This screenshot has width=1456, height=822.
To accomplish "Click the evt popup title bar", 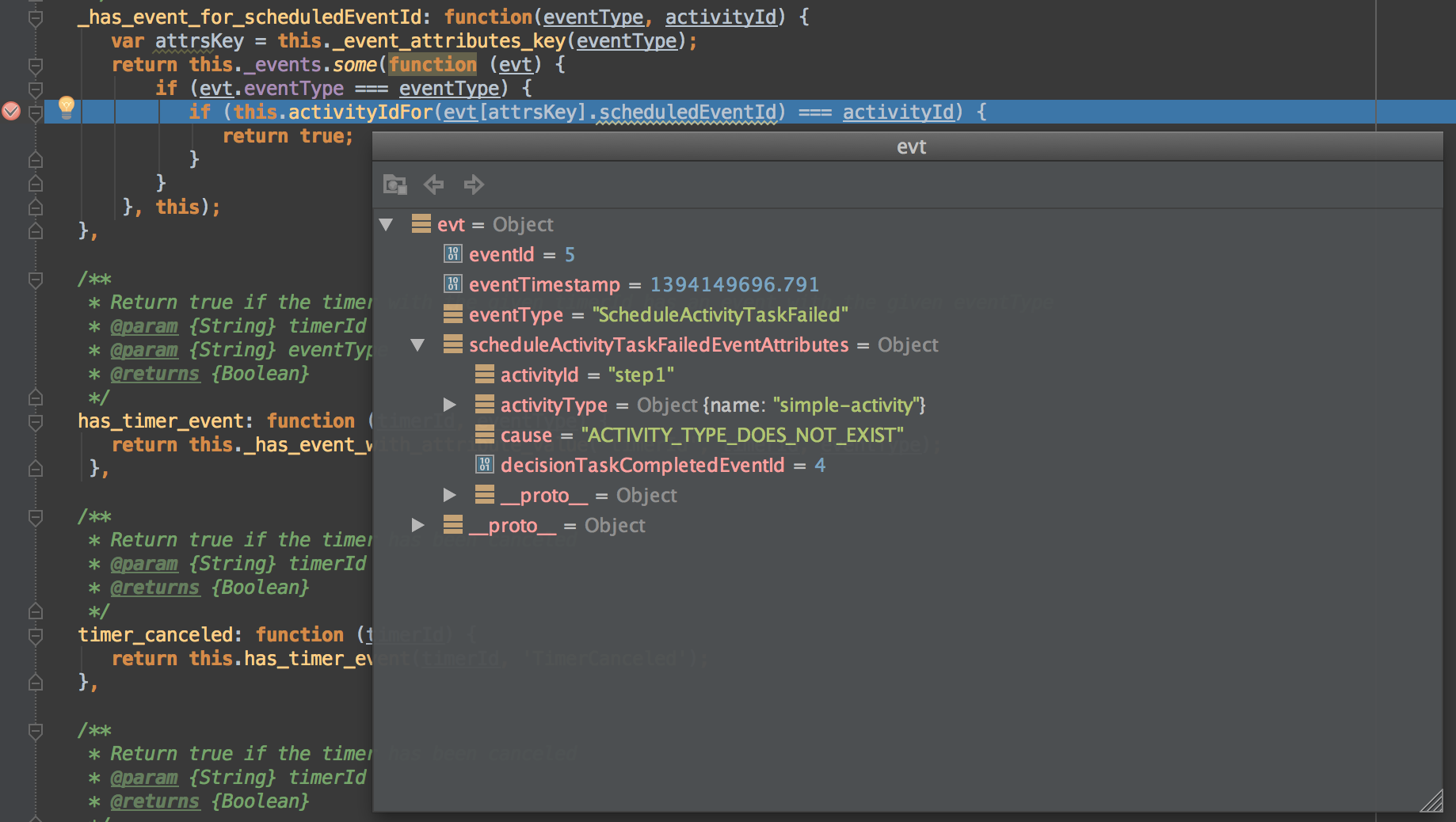I will coord(907,147).
